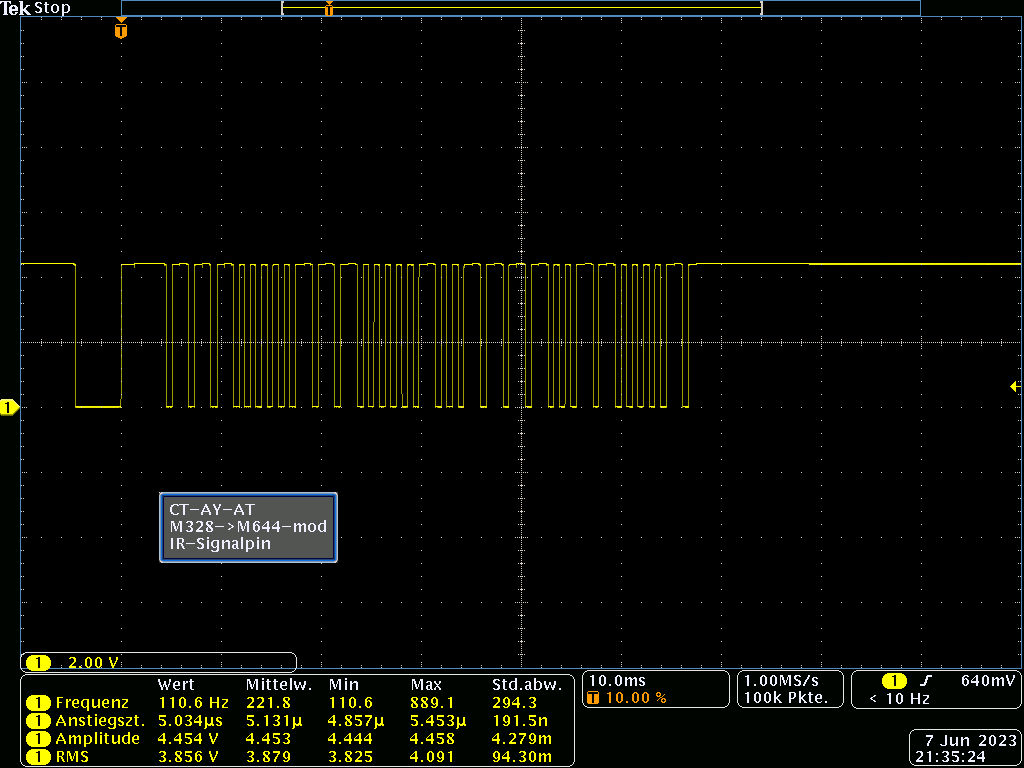Click the 640mV trigger level readout
Viewport: 1024px width, 768px height.
click(989, 680)
